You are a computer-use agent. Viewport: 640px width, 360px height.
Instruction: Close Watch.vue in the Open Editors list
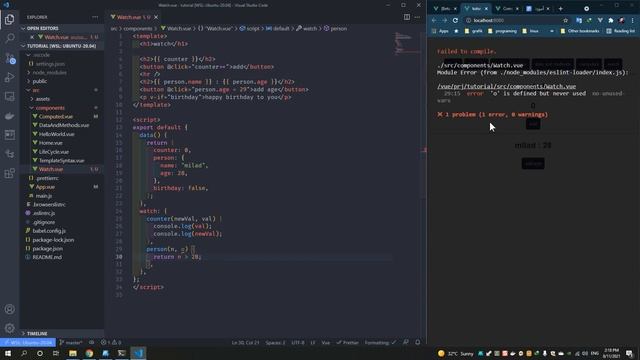click(x=32, y=37)
